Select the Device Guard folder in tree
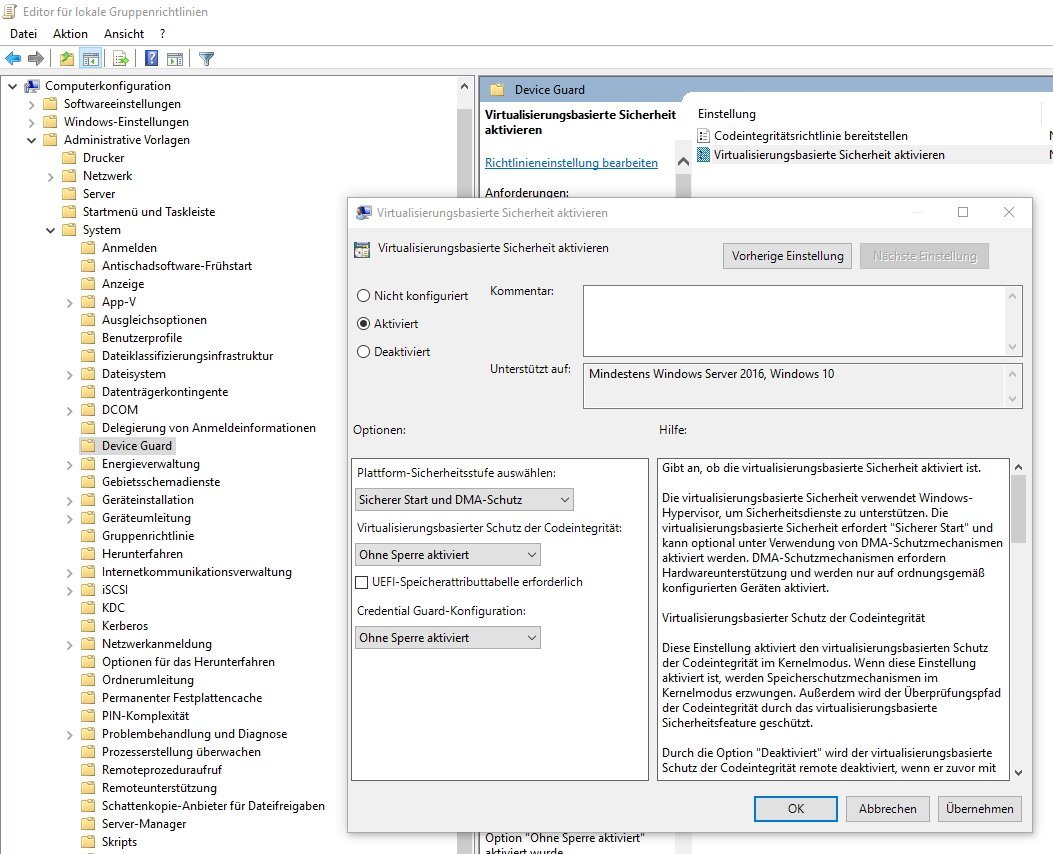1053x854 pixels. pos(137,446)
